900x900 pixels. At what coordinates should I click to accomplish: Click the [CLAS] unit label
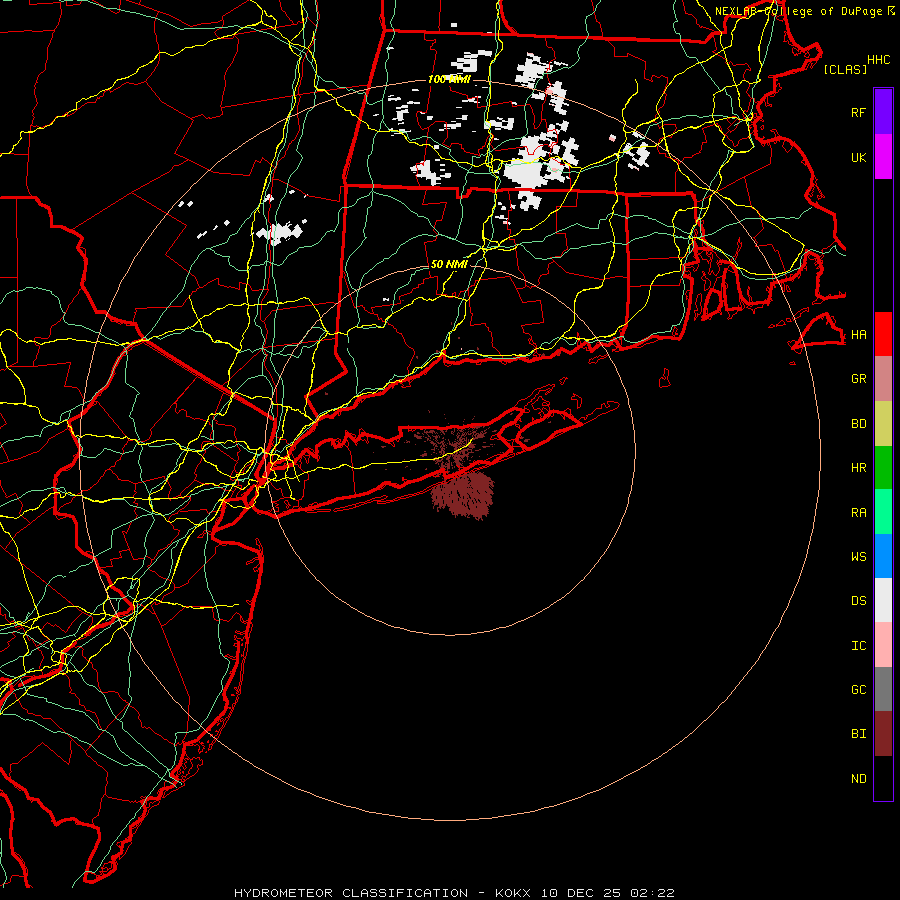(x=845, y=69)
